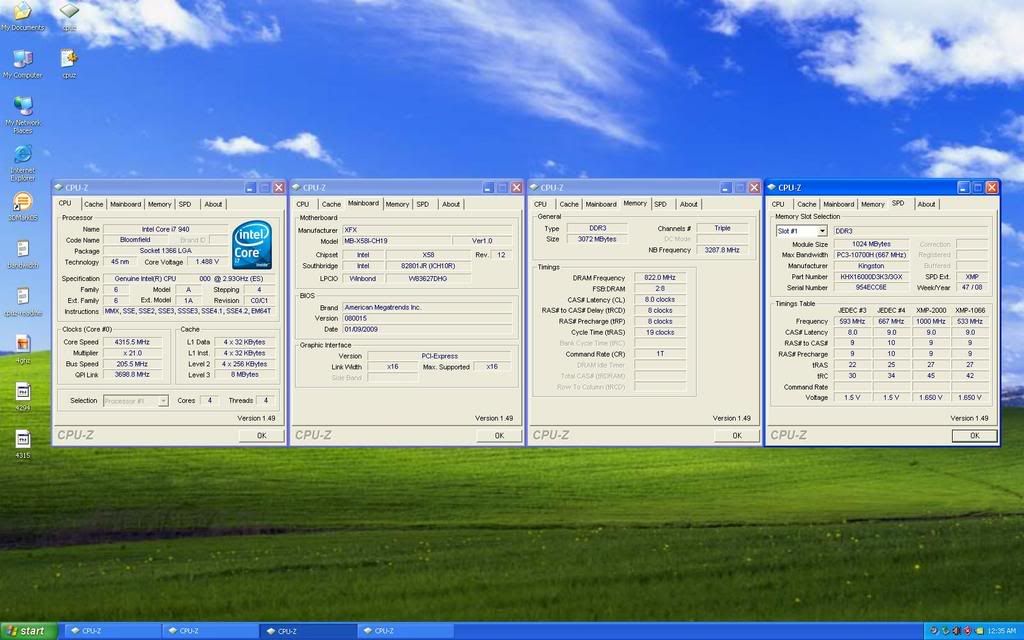
Task: Select the 4315 file icon on desktop
Action: coord(23,444)
